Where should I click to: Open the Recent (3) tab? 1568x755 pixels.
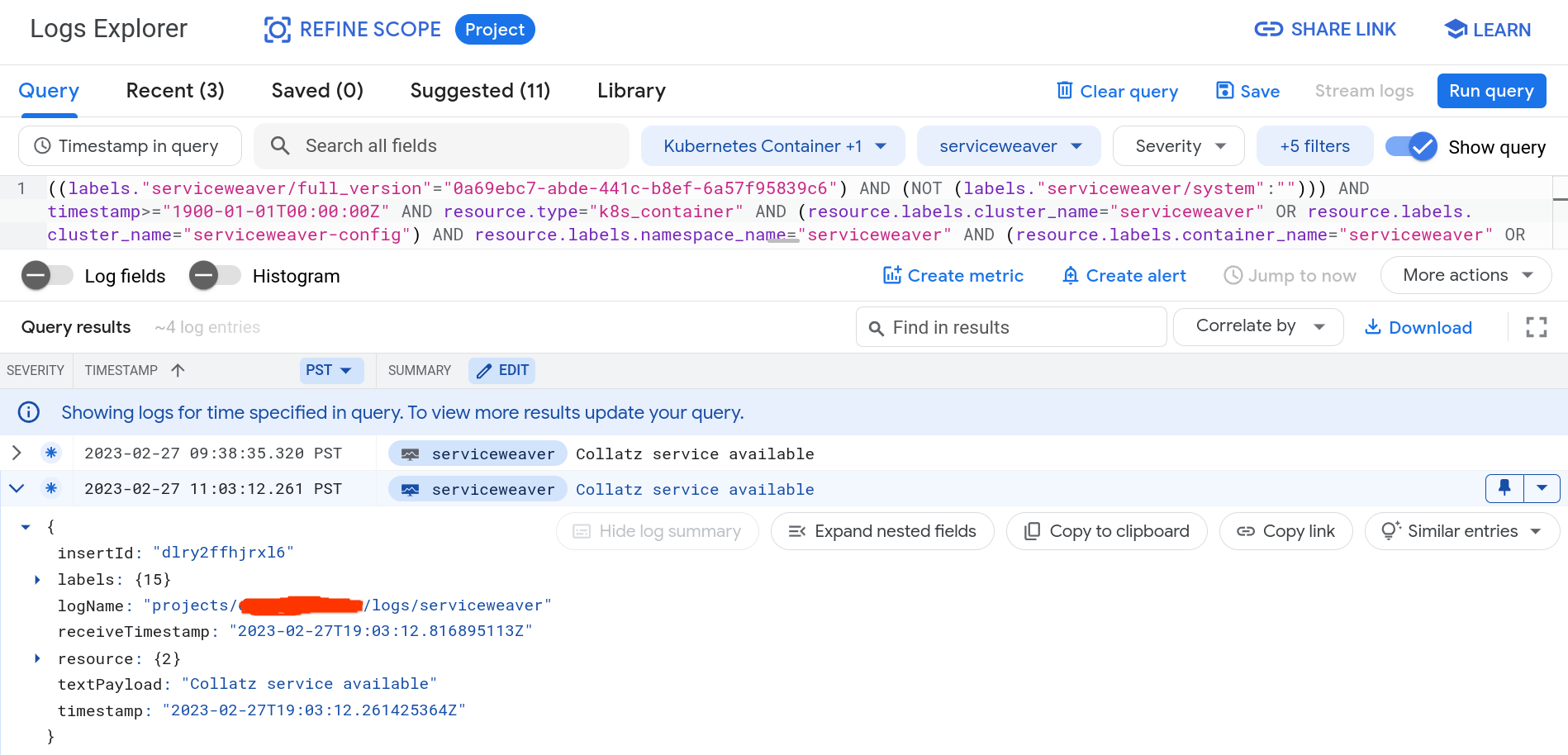175,90
